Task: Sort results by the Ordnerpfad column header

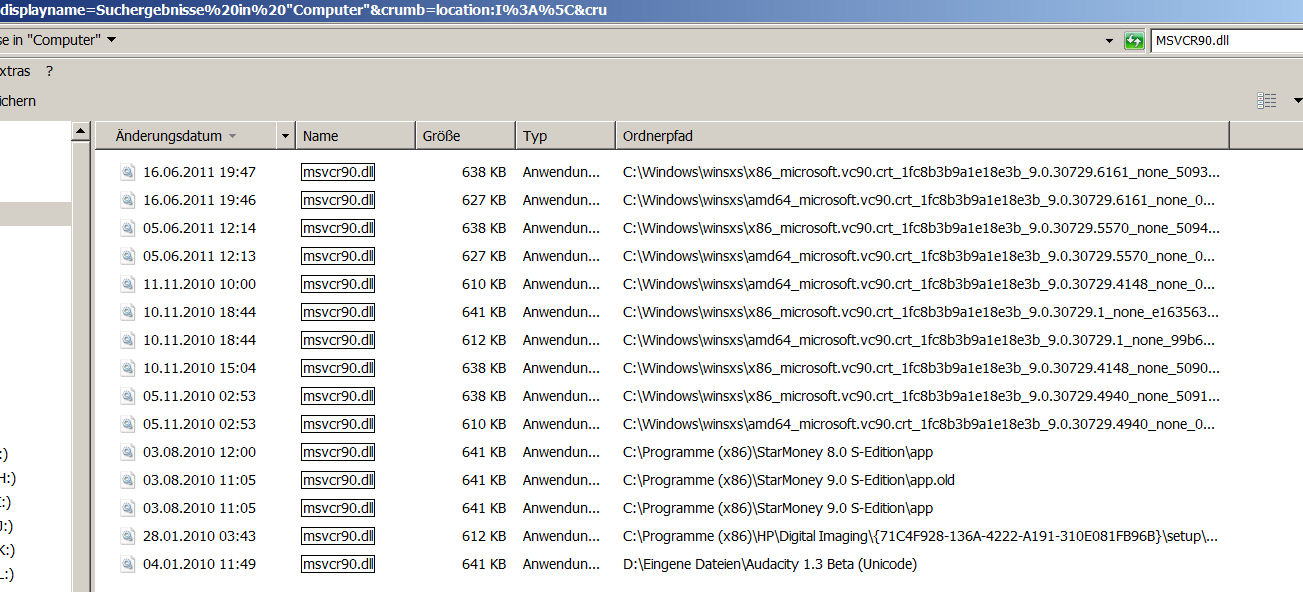Action: point(920,136)
